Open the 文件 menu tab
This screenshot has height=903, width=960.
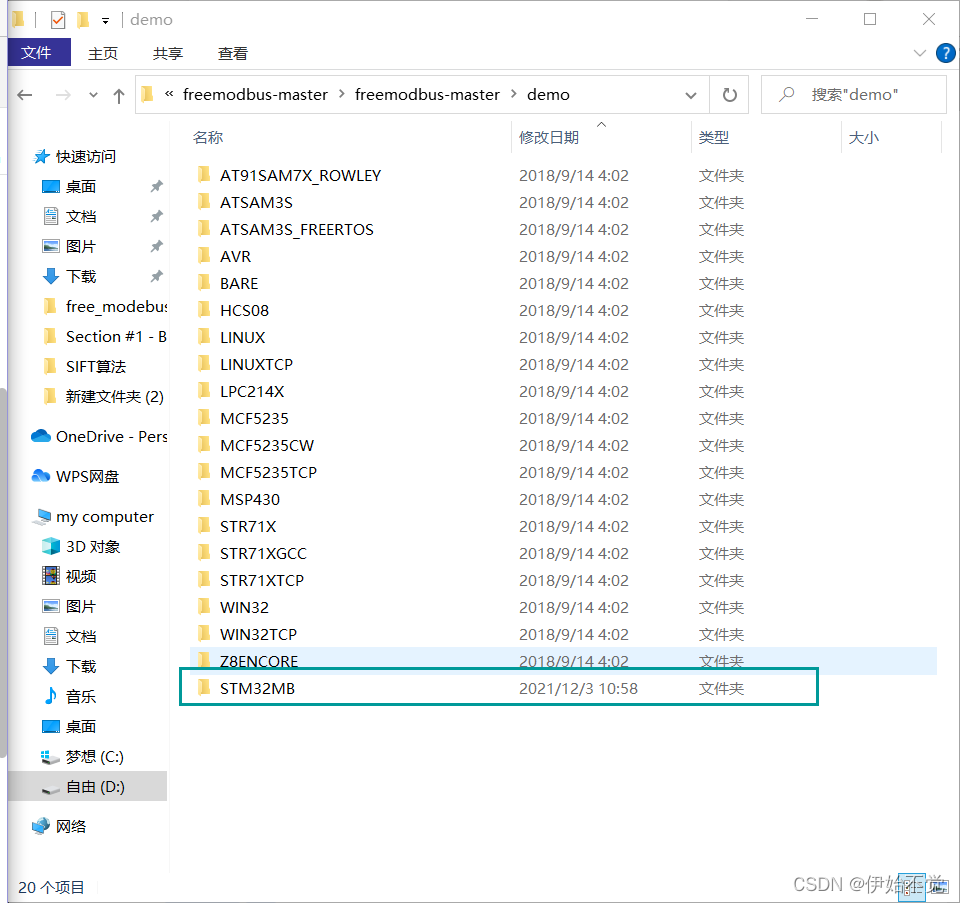[x=39, y=53]
